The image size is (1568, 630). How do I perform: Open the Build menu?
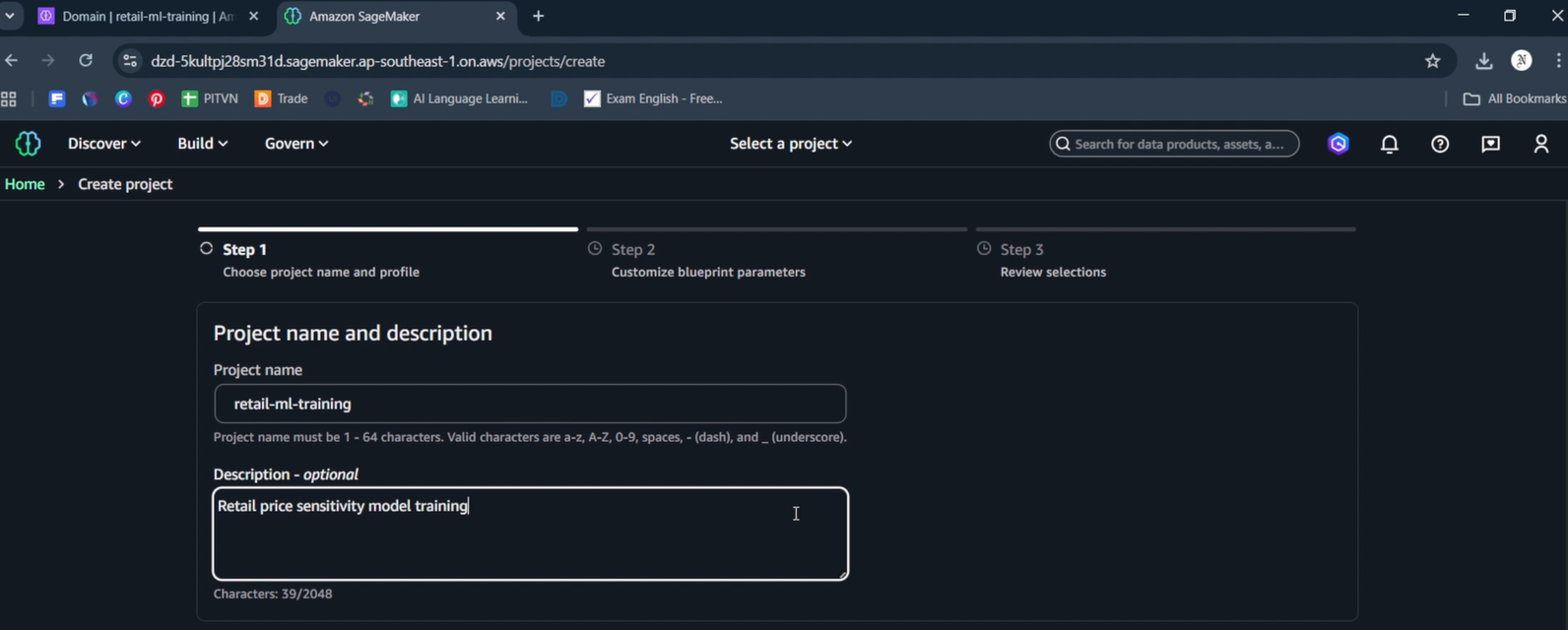point(202,144)
